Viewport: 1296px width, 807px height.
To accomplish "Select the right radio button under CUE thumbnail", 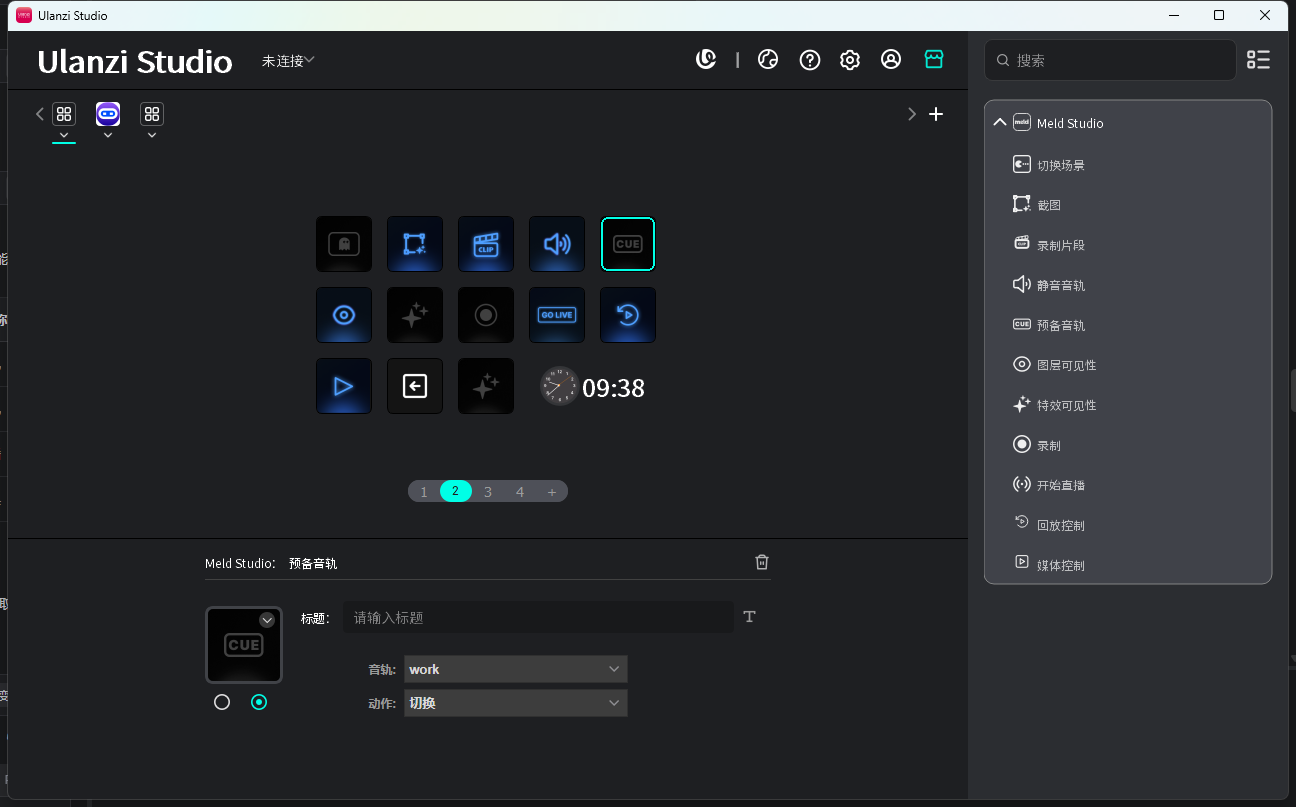I will 259,702.
